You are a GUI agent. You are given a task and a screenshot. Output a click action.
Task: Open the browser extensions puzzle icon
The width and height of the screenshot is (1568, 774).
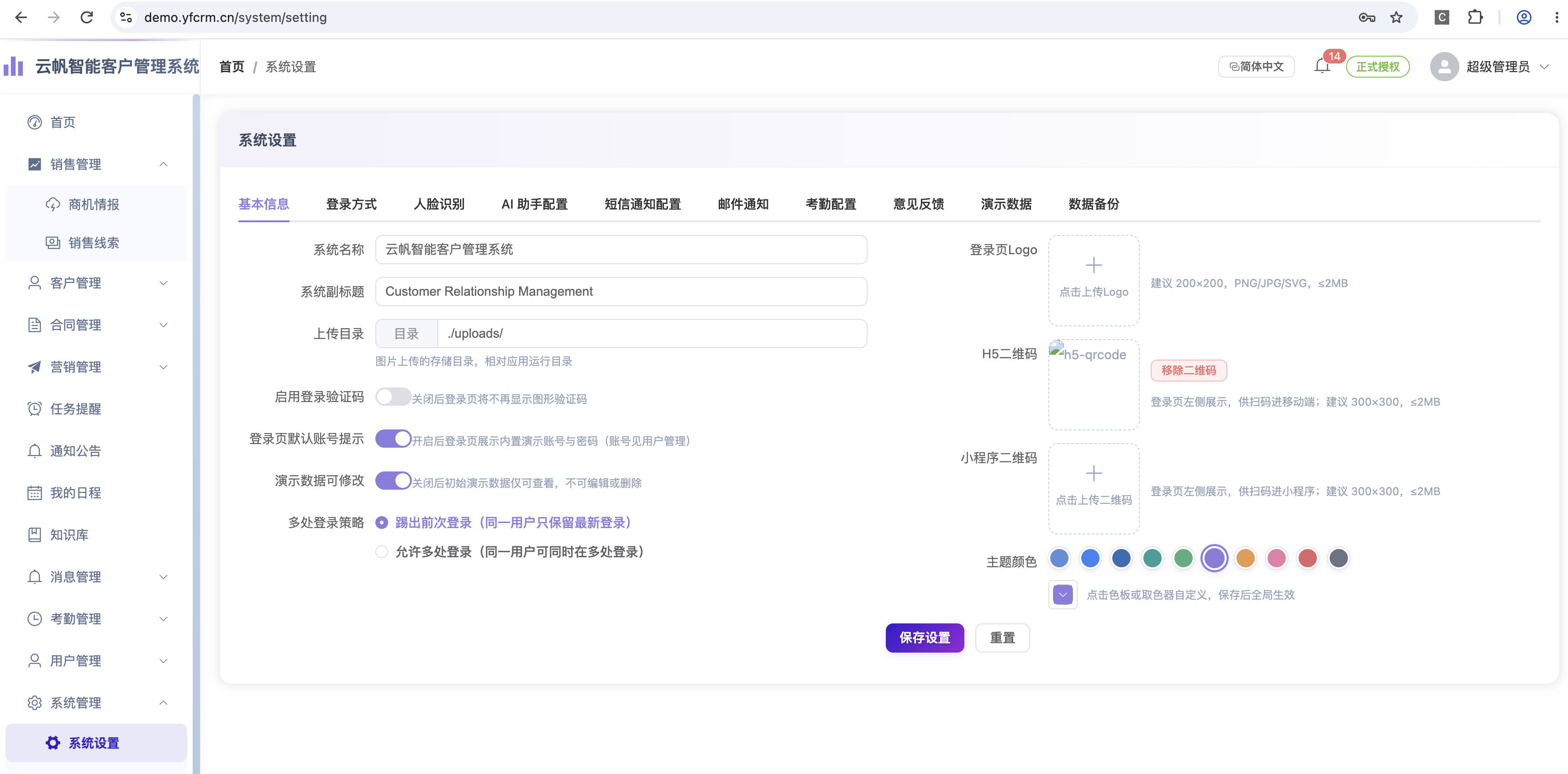pos(1475,17)
